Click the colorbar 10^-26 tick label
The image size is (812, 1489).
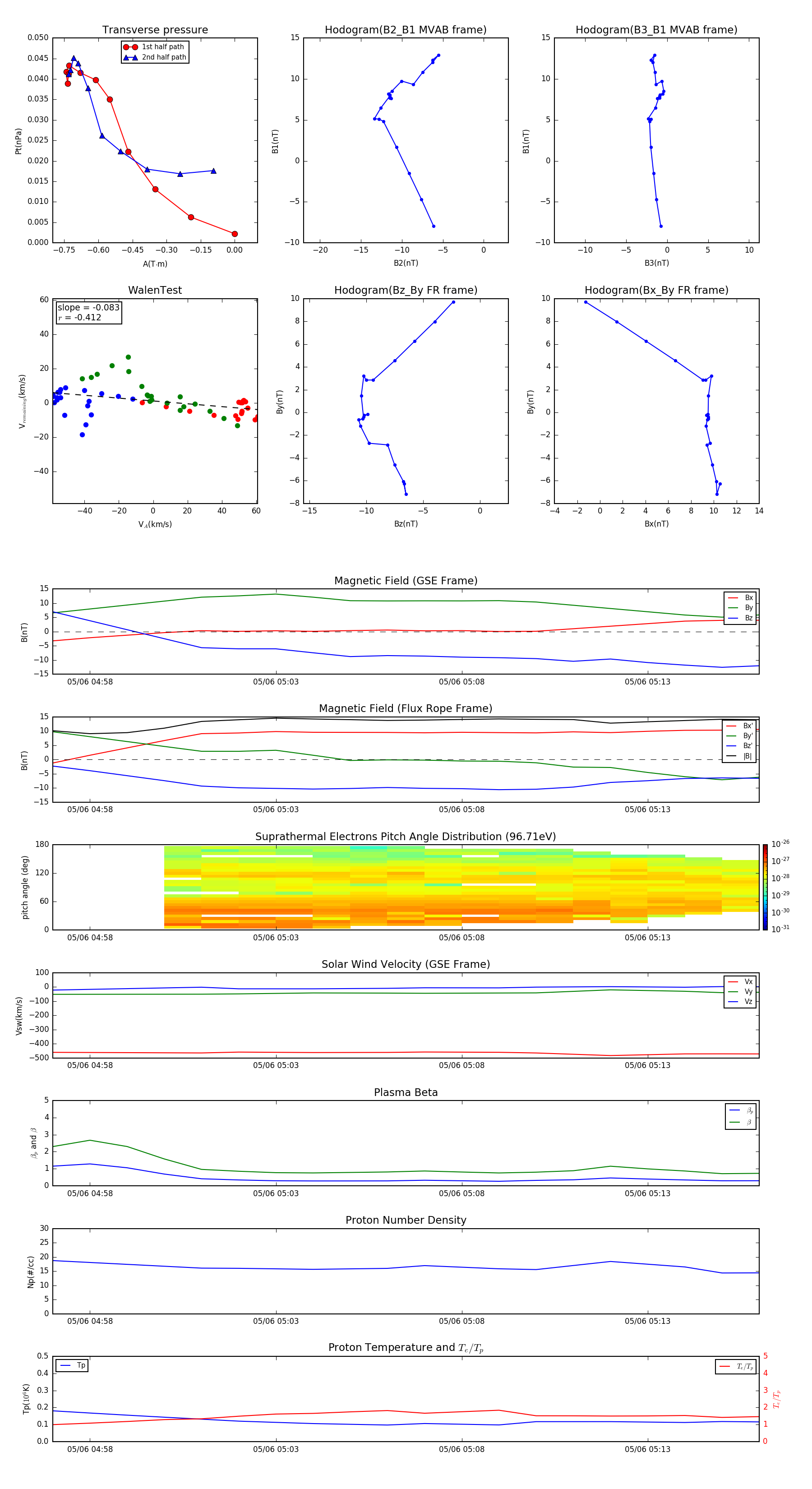pyautogui.click(x=780, y=844)
